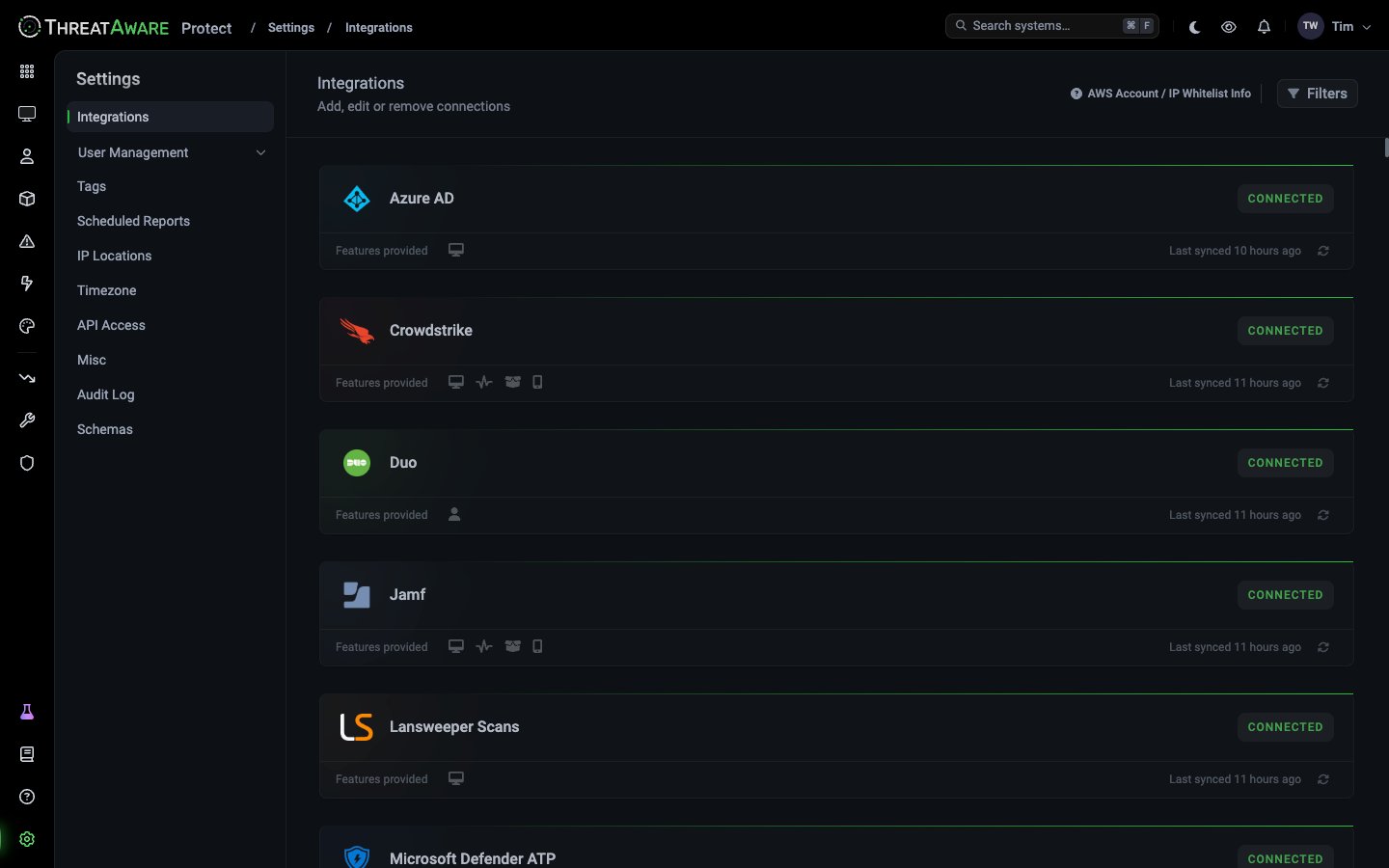Click the CONNECTED badge for Jamf
This screenshot has height=868, width=1389.
[1286, 595]
